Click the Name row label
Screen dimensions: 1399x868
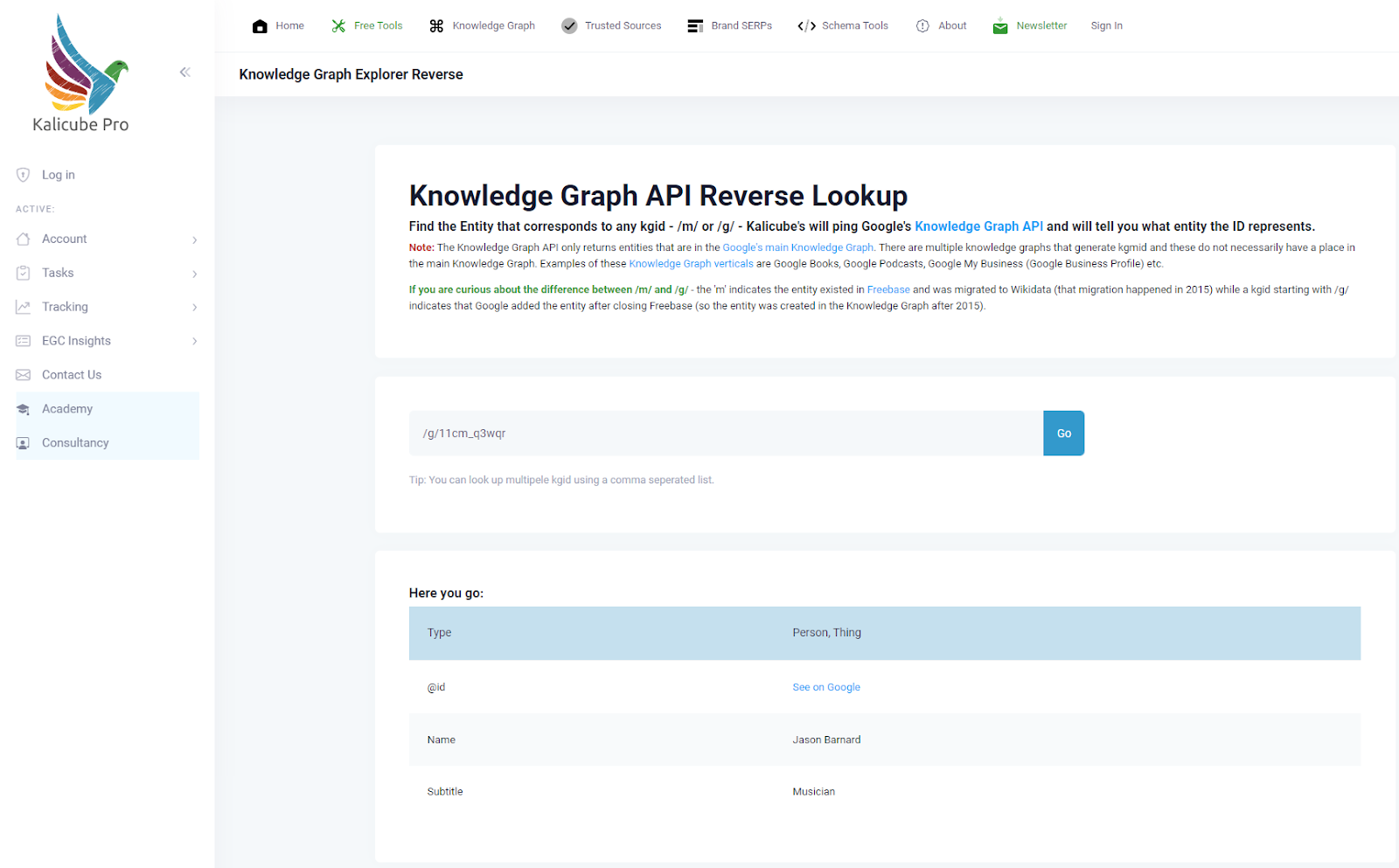click(x=441, y=740)
